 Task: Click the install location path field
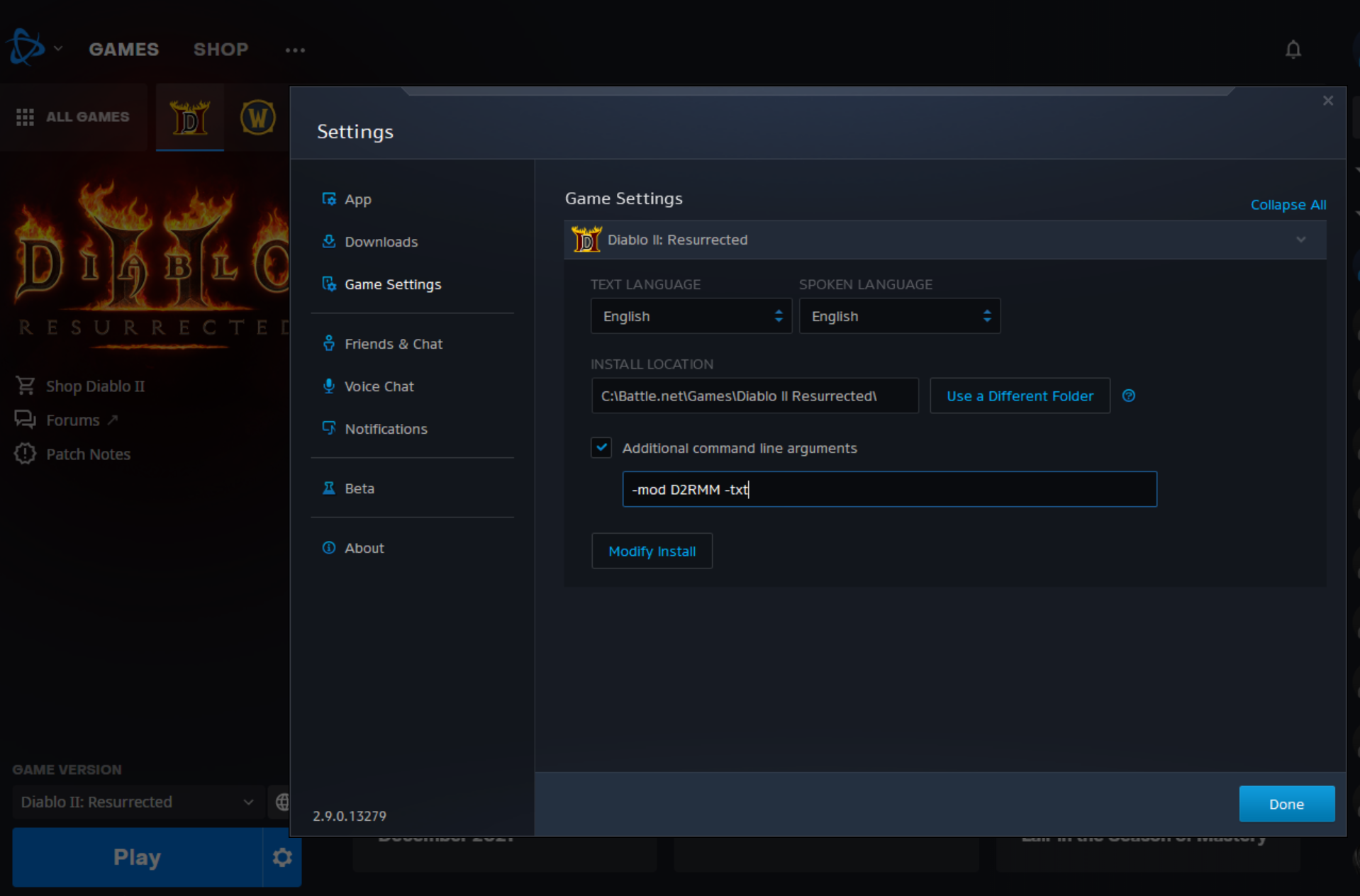755,396
